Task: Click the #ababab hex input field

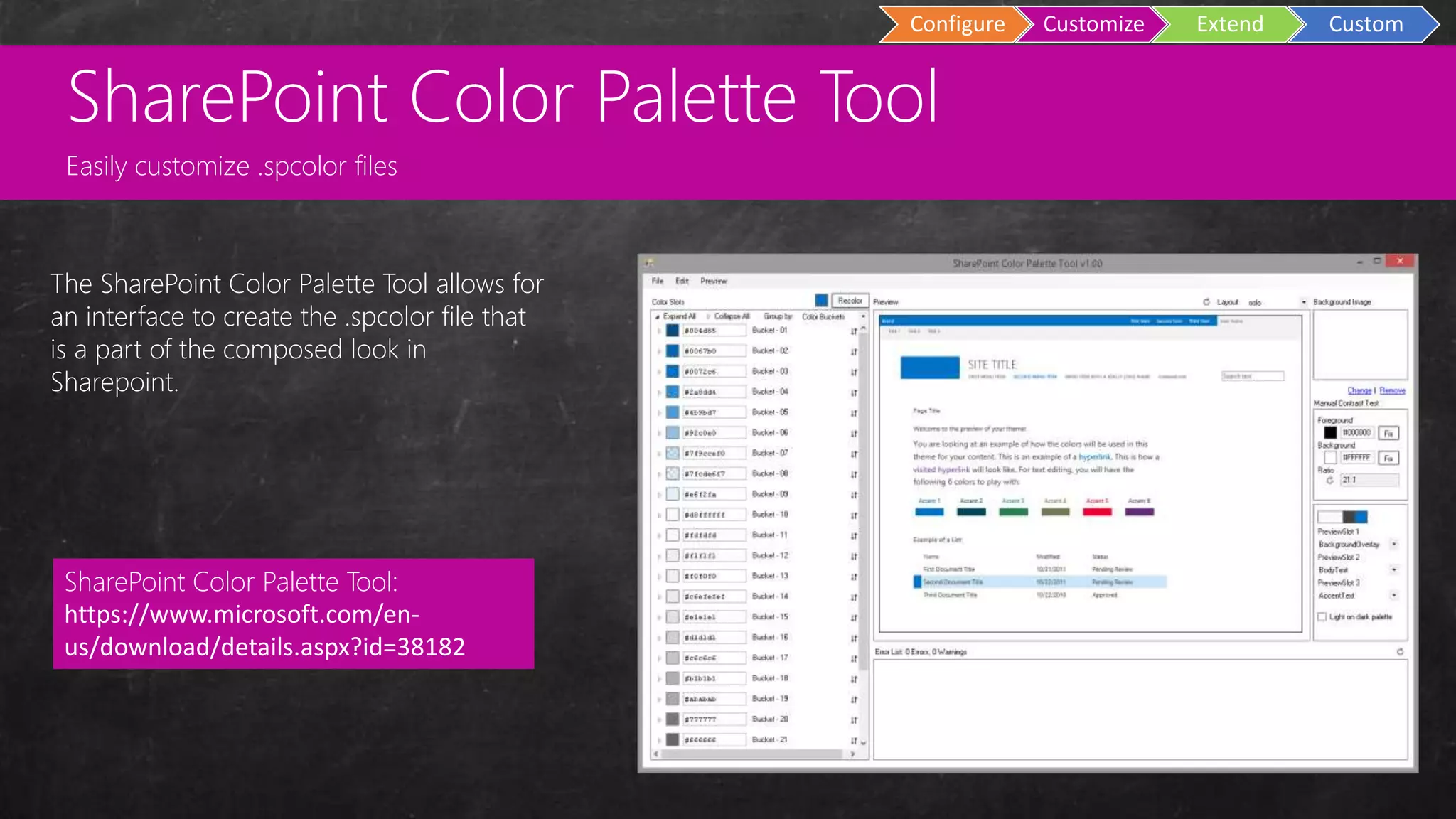Action: 714,700
